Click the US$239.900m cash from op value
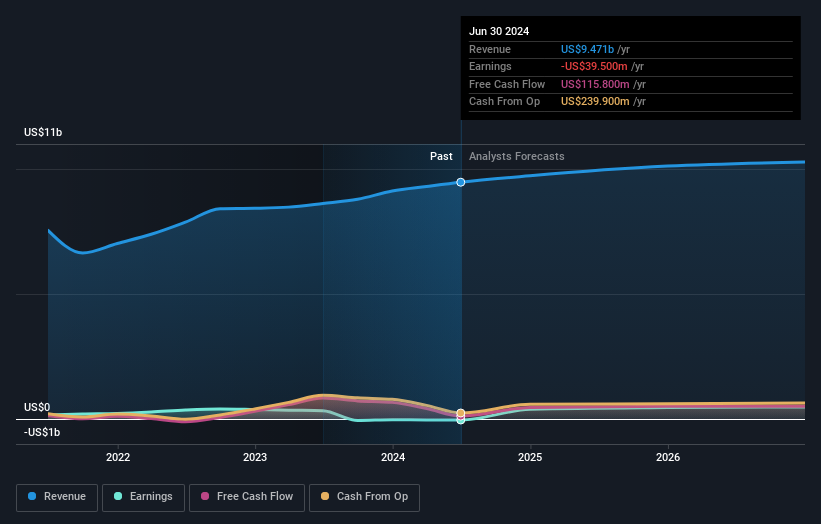 pos(595,102)
